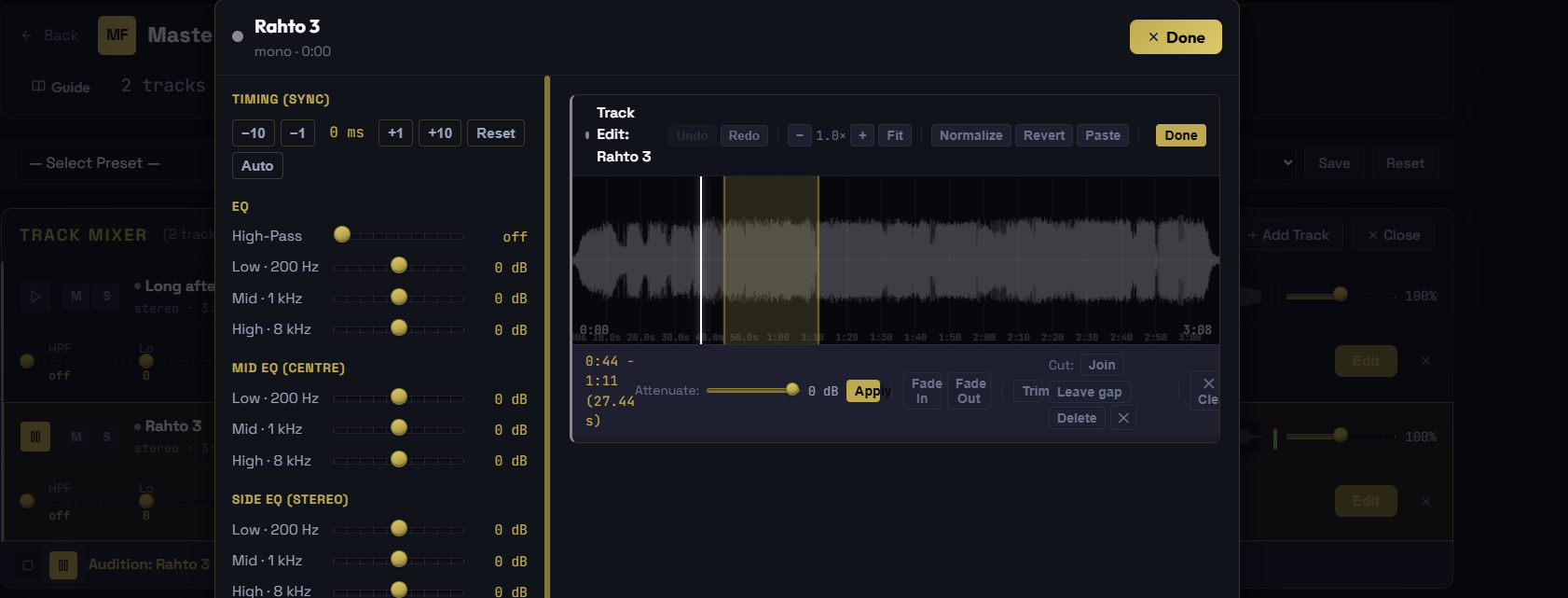Click the yellow Done button in the Rahto 3 header
Image resolution: width=1568 pixels, height=598 pixels.
coord(1176,37)
